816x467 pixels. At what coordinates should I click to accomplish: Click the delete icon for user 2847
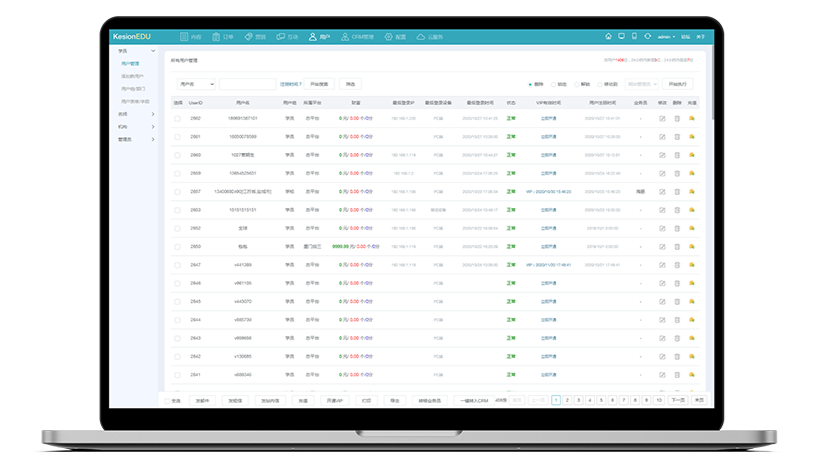[677, 265]
